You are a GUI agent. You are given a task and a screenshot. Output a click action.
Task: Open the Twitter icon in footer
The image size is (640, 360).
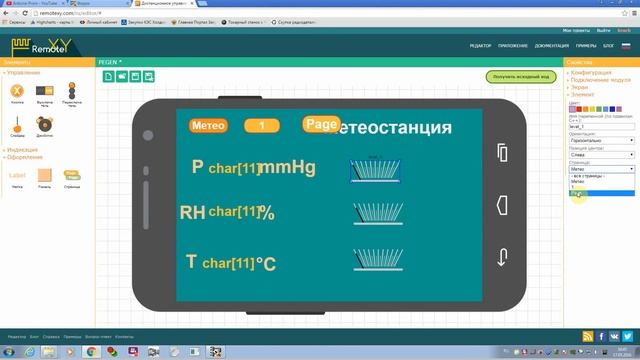click(x=628, y=336)
